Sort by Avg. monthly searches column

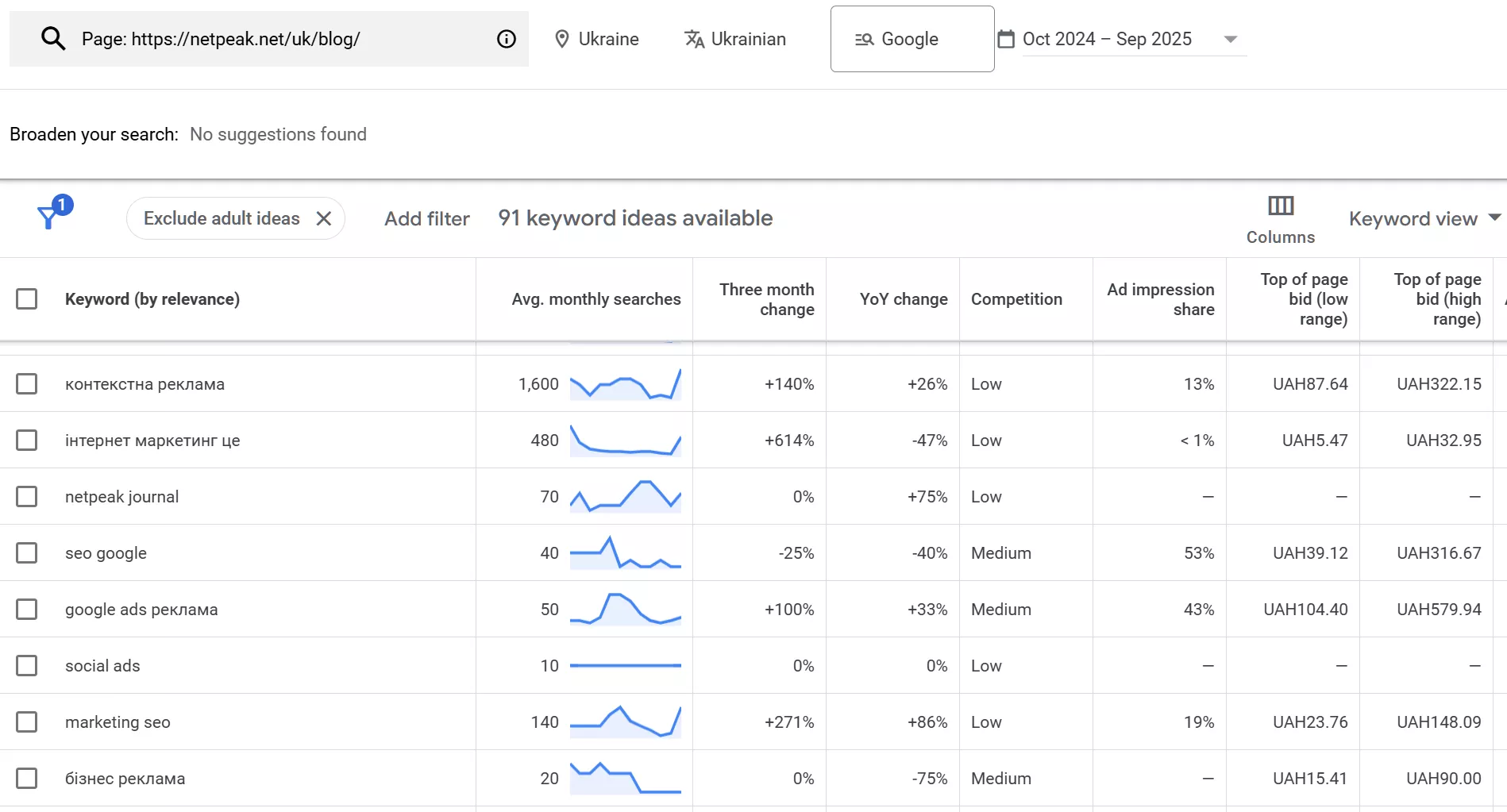595,299
